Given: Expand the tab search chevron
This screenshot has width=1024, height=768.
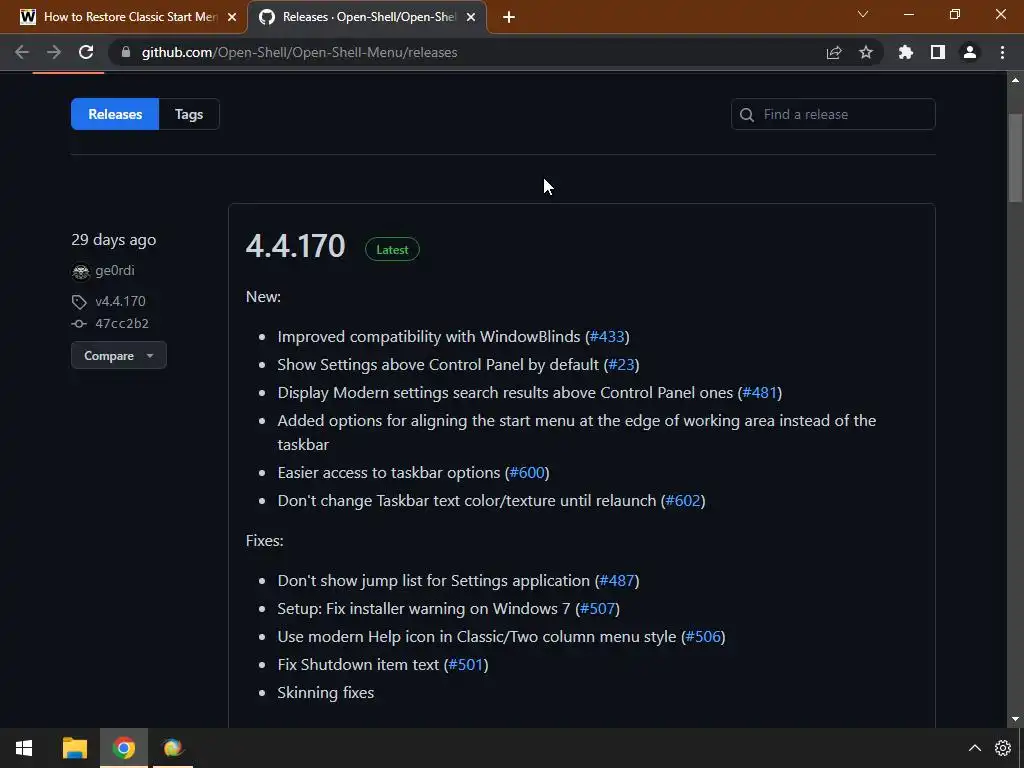Looking at the screenshot, I should pos(863,14).
